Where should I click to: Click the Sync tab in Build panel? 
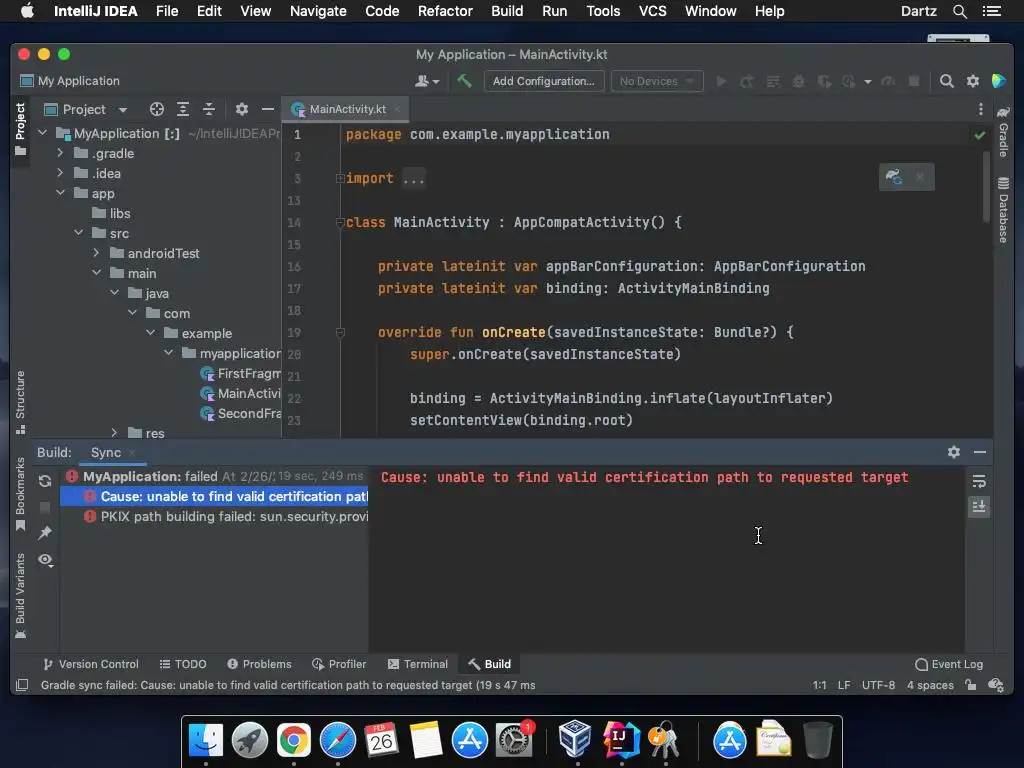(x=106, y=453)
